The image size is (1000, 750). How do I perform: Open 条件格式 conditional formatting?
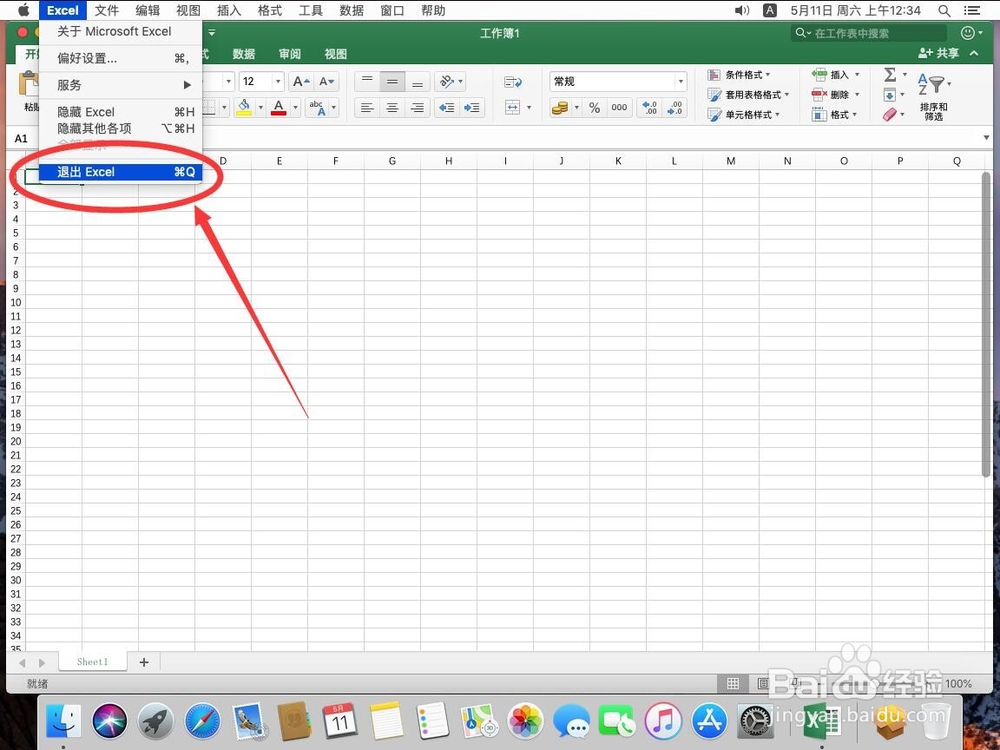tap(739, 75)
